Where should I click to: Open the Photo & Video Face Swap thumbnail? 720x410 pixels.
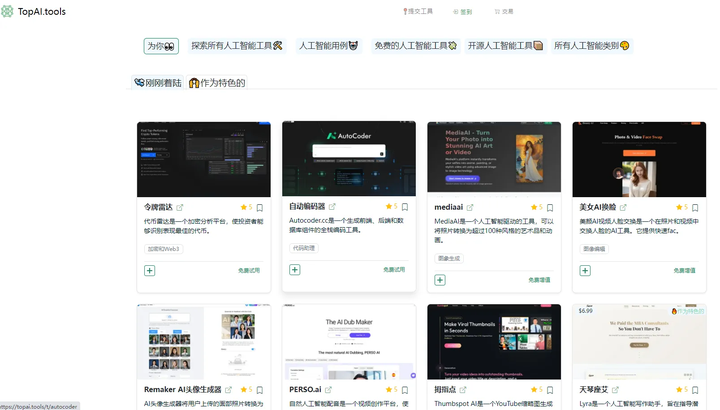point(639,159)
